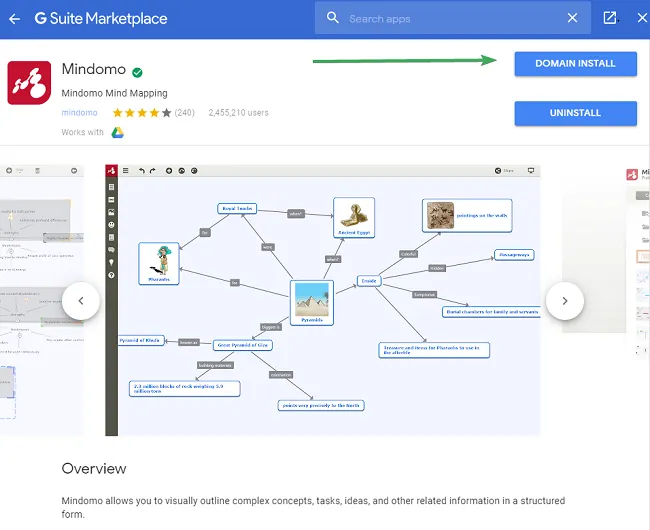Click the Google Drive icon by Works with
Screen dimensions: 650x530
[117, 133]
